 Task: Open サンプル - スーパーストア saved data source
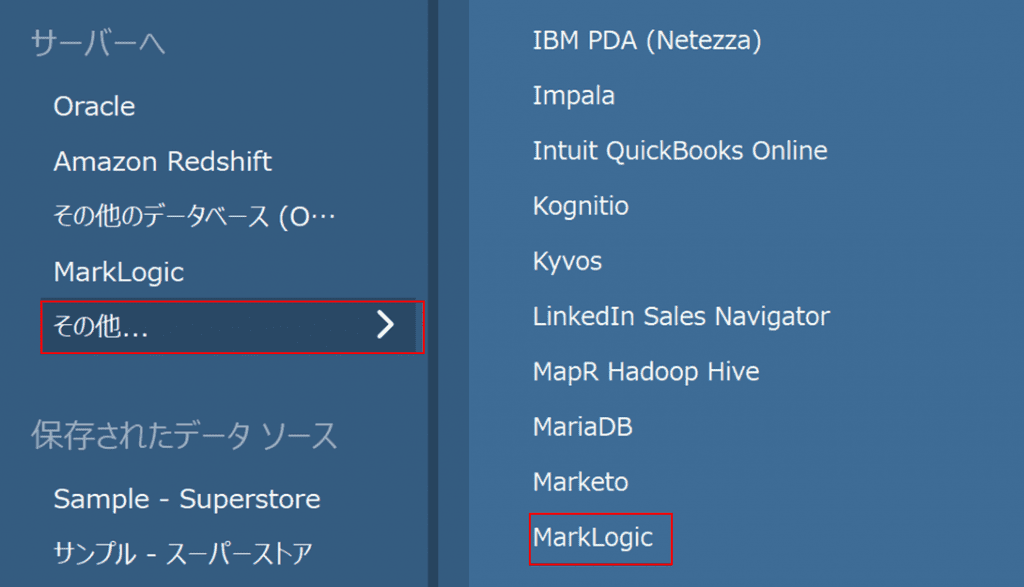point(183,552)
